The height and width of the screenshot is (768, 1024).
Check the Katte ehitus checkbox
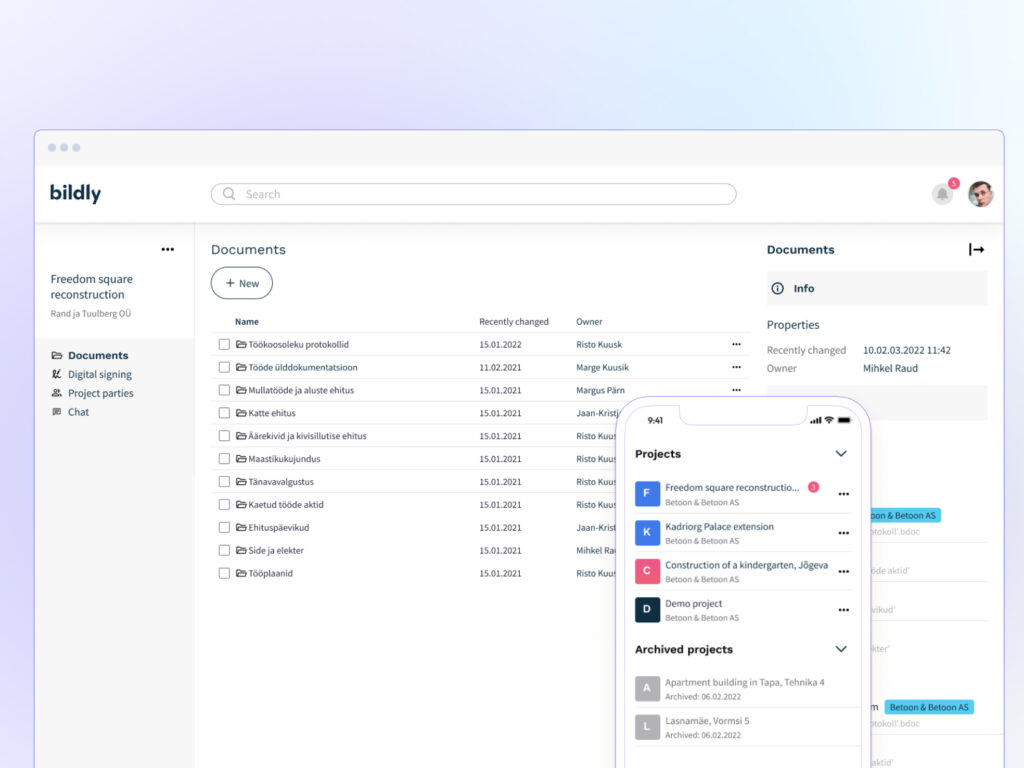tap(223, 413)
